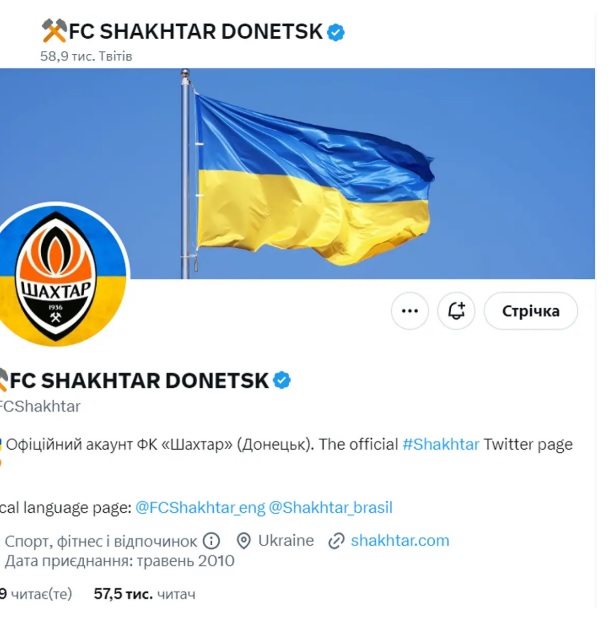Click the Стрічка follow button
Viewport: 614px width, 644px height.
pyautogui.click(x=531, y=311)
